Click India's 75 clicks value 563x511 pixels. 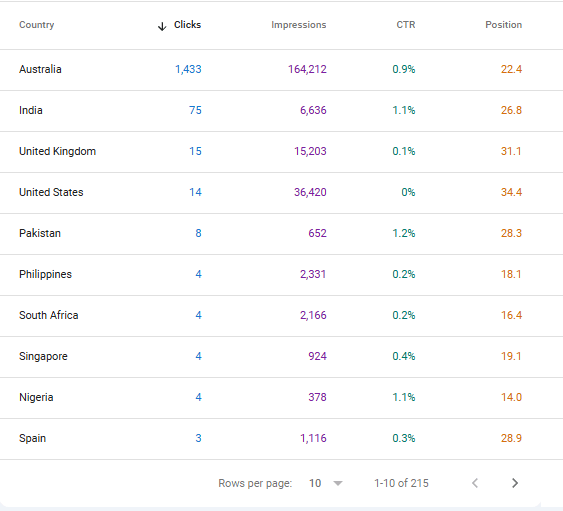pyautogui.click(x=195, y=110)
